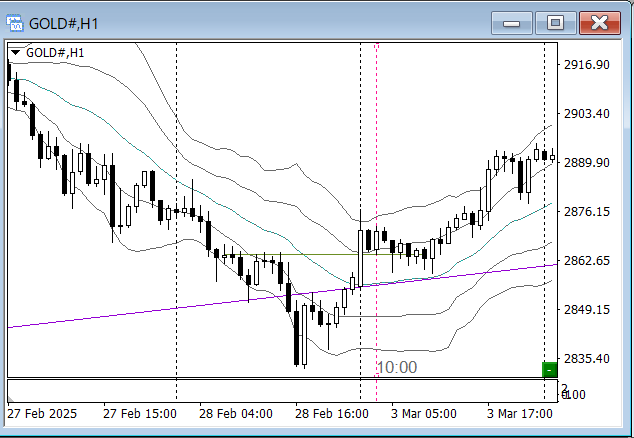Click the small gray triangle in the indicator subwindow
This screenshot has height=438, width=634.
point(11,399)
